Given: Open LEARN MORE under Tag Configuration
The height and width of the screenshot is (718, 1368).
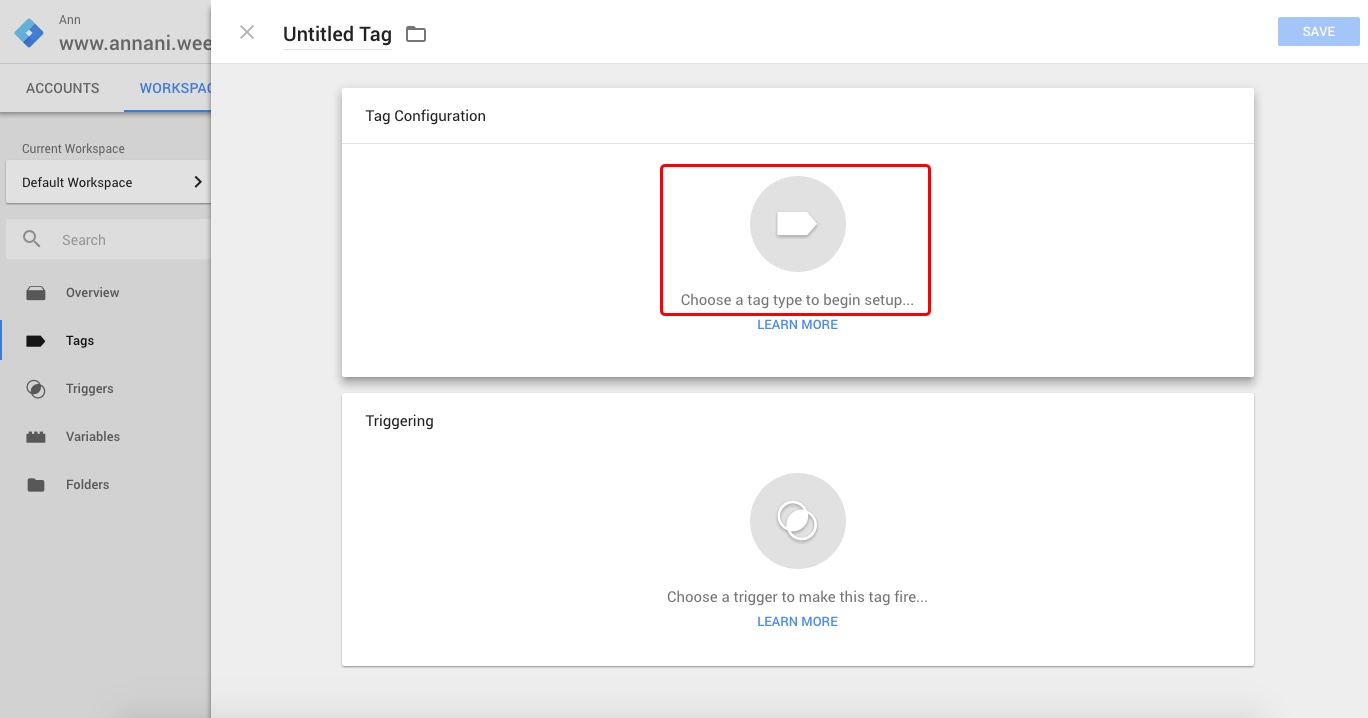Looking at the screenshot, I should tap(797, 325).
